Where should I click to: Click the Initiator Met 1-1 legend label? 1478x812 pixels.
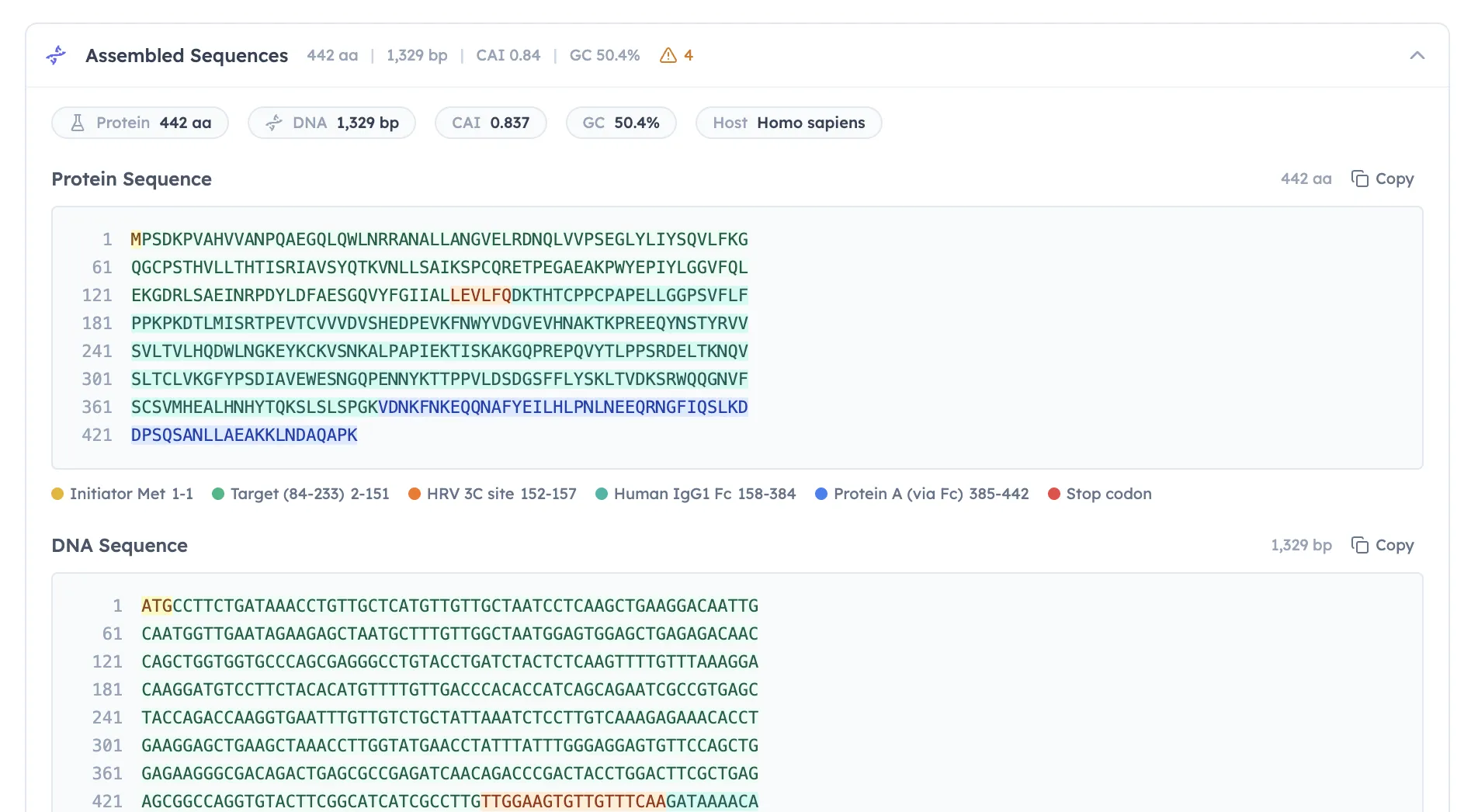[131, 494]
